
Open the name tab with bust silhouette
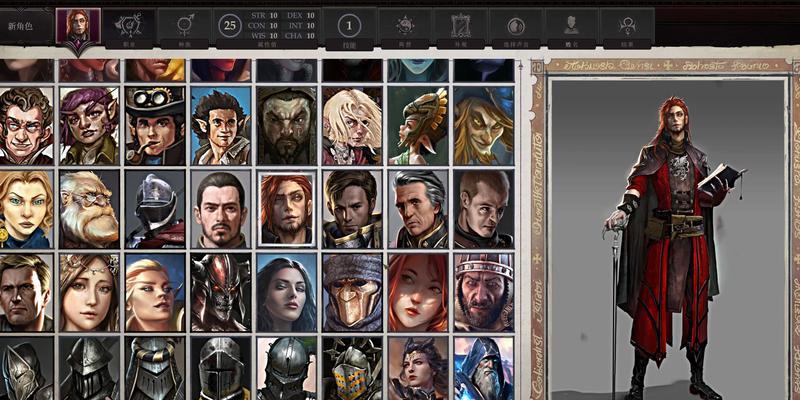[x=571, y=28]
